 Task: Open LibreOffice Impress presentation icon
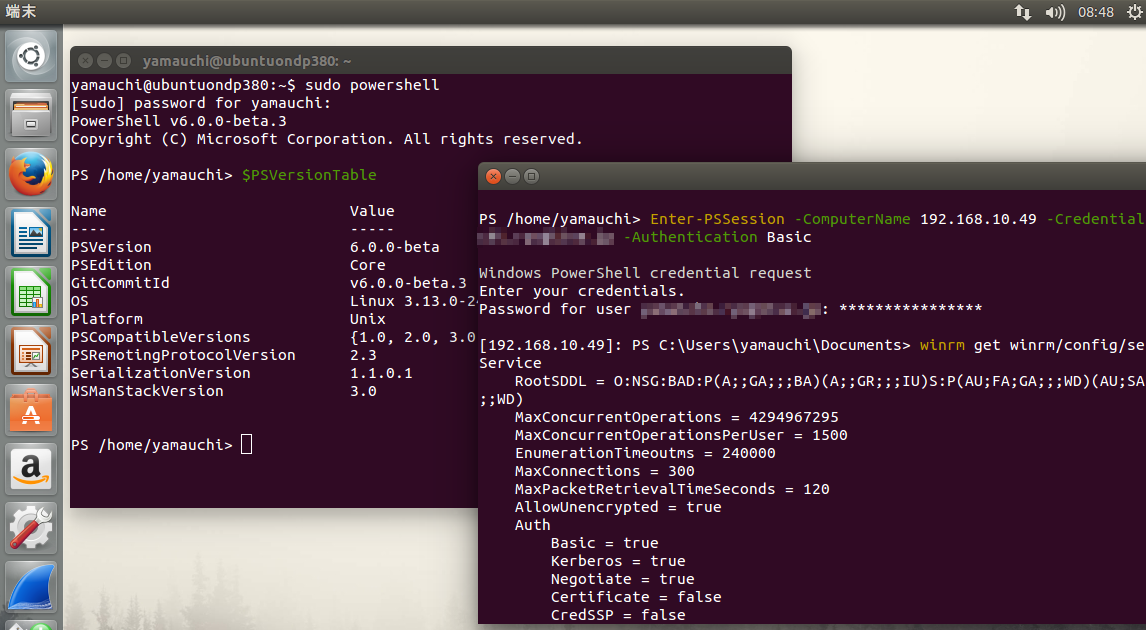31,352
